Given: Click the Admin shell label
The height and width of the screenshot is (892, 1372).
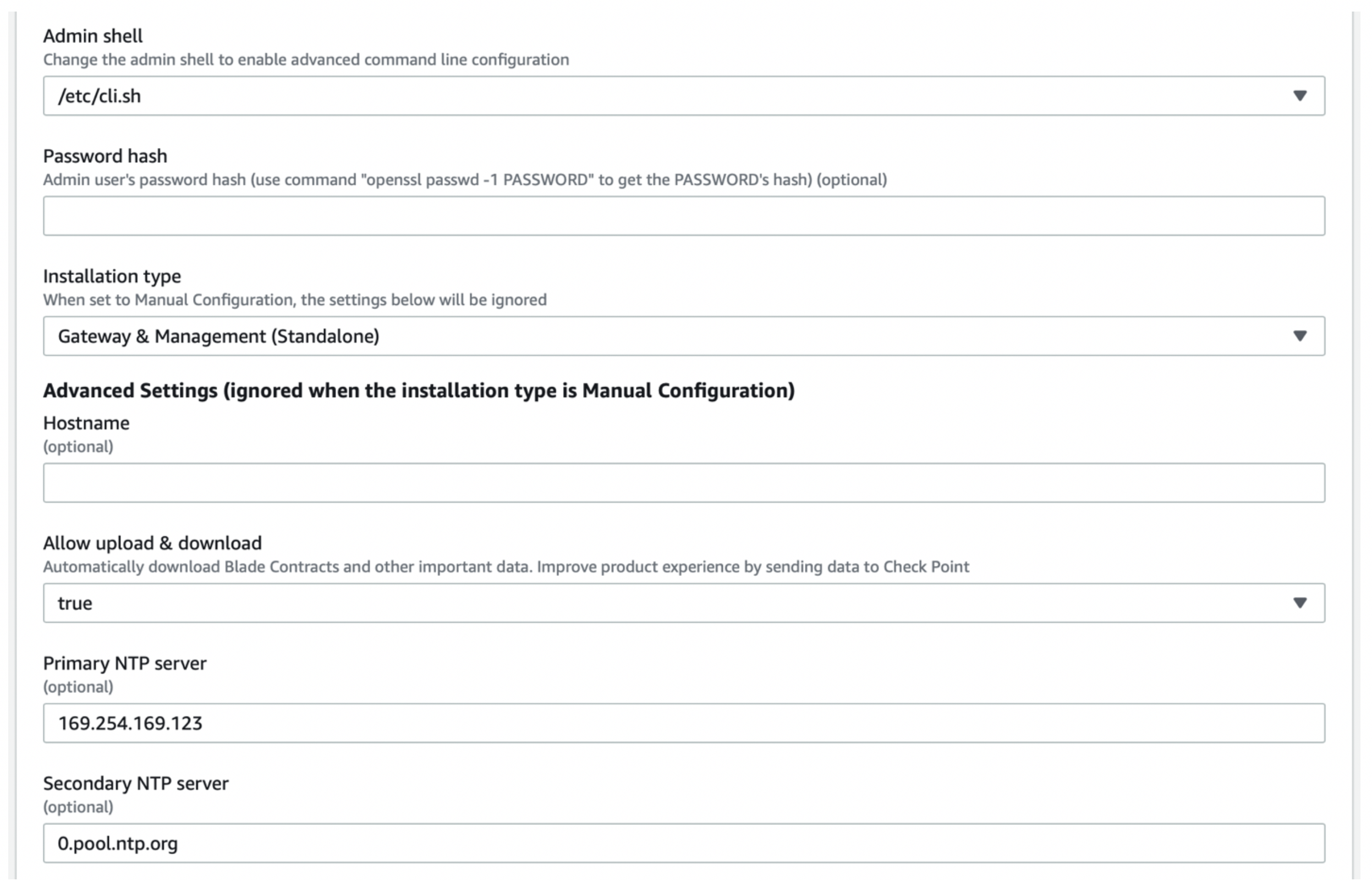Looking at the screenshot, I should pos(93,36).
